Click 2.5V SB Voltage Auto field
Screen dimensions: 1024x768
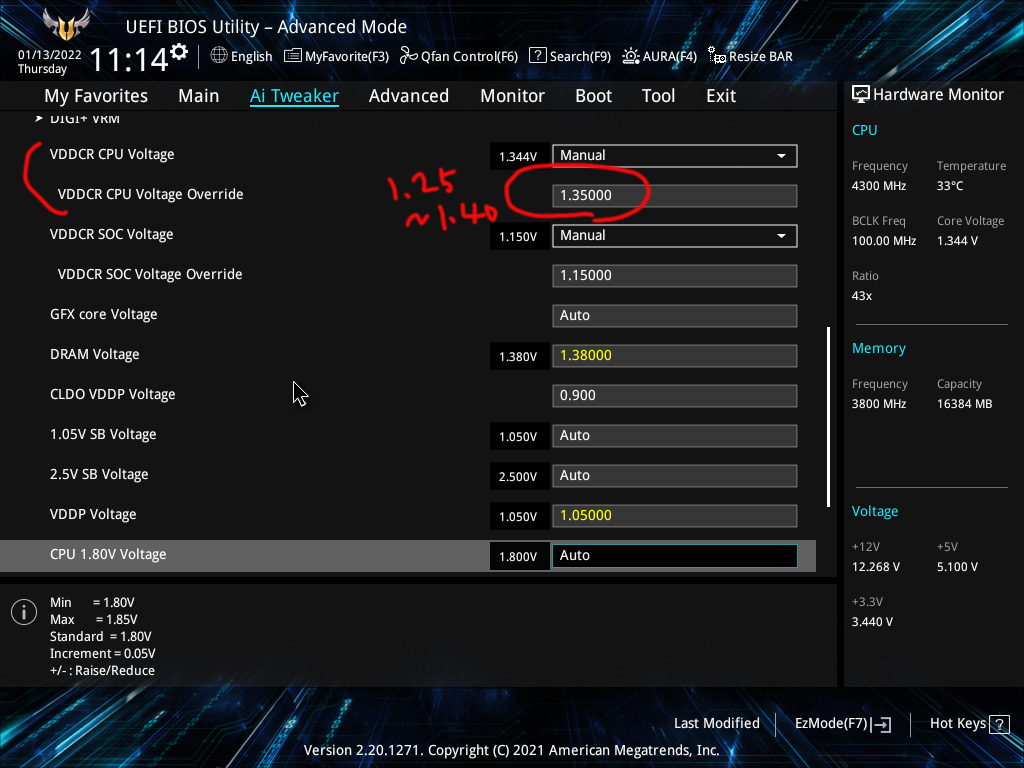675,475
